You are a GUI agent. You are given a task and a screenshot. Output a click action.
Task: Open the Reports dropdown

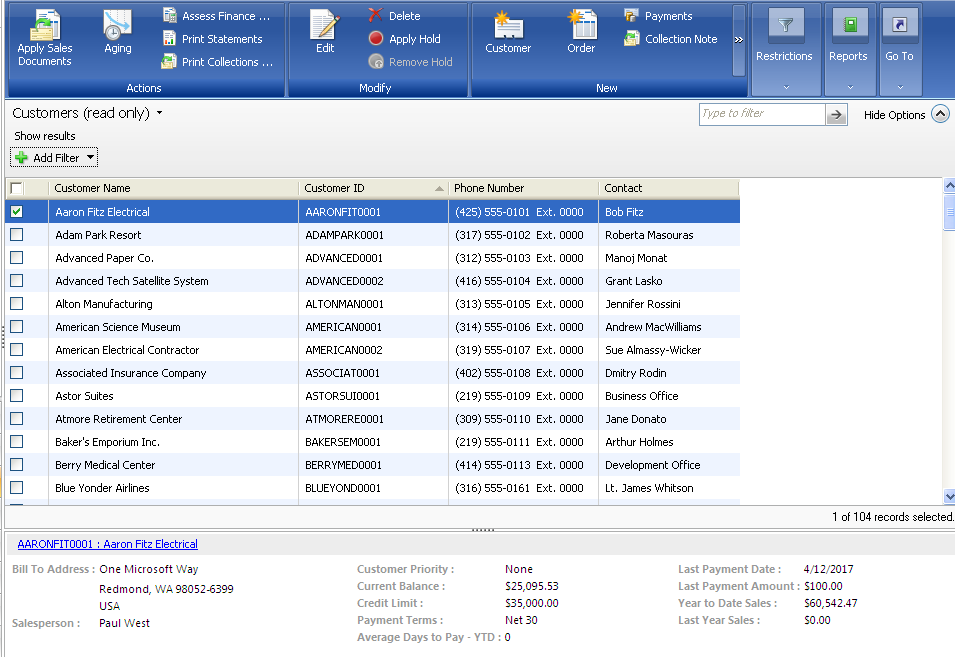pyautogui.click(x=848, y=49)
